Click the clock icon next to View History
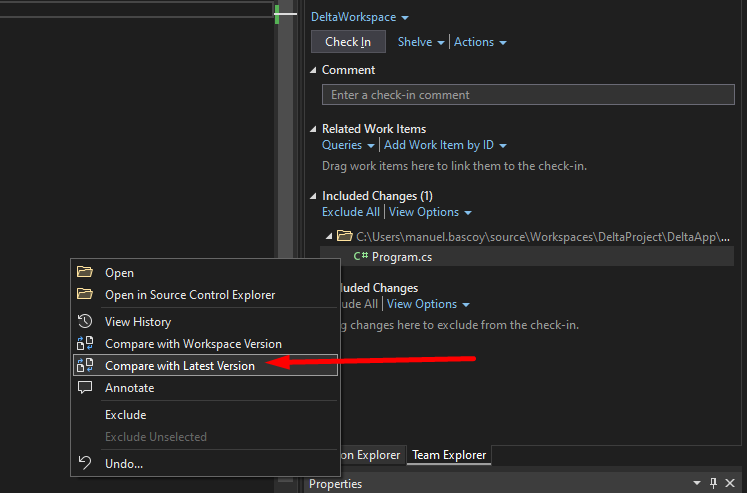This screenshot has height=493, width=747. (85, 322)
